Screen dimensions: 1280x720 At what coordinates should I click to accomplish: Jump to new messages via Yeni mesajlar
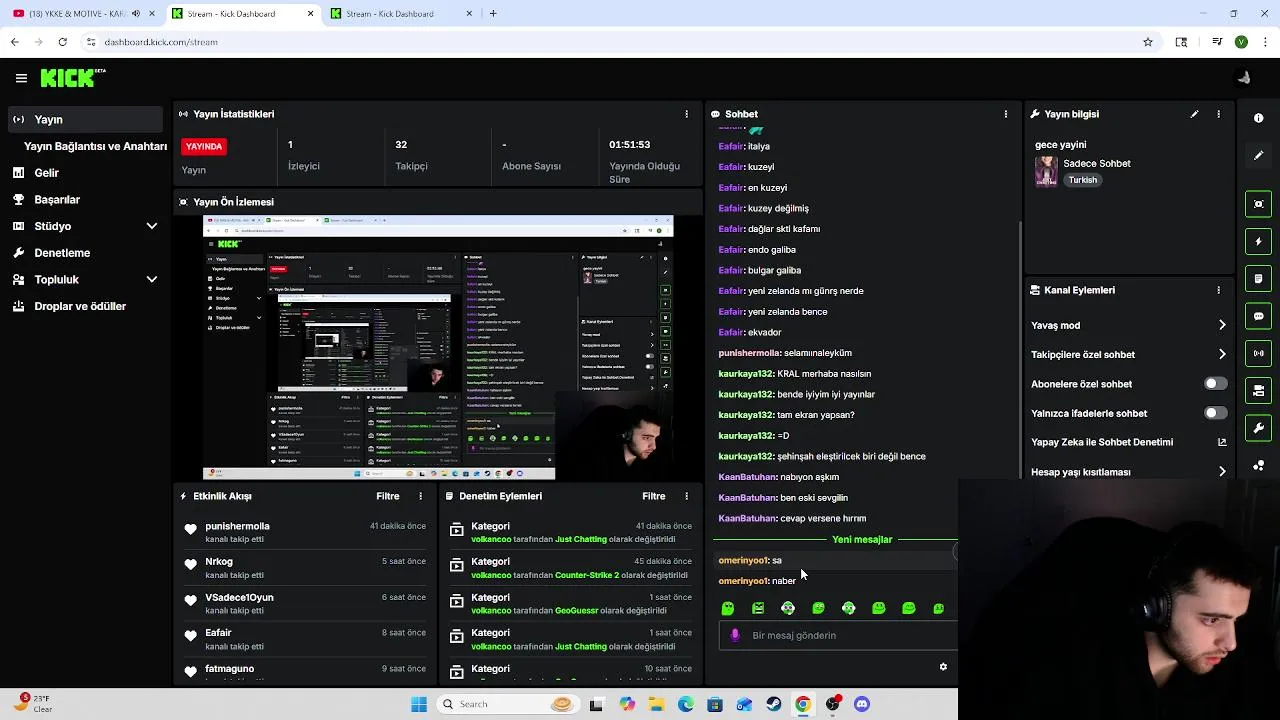(862, 539)
